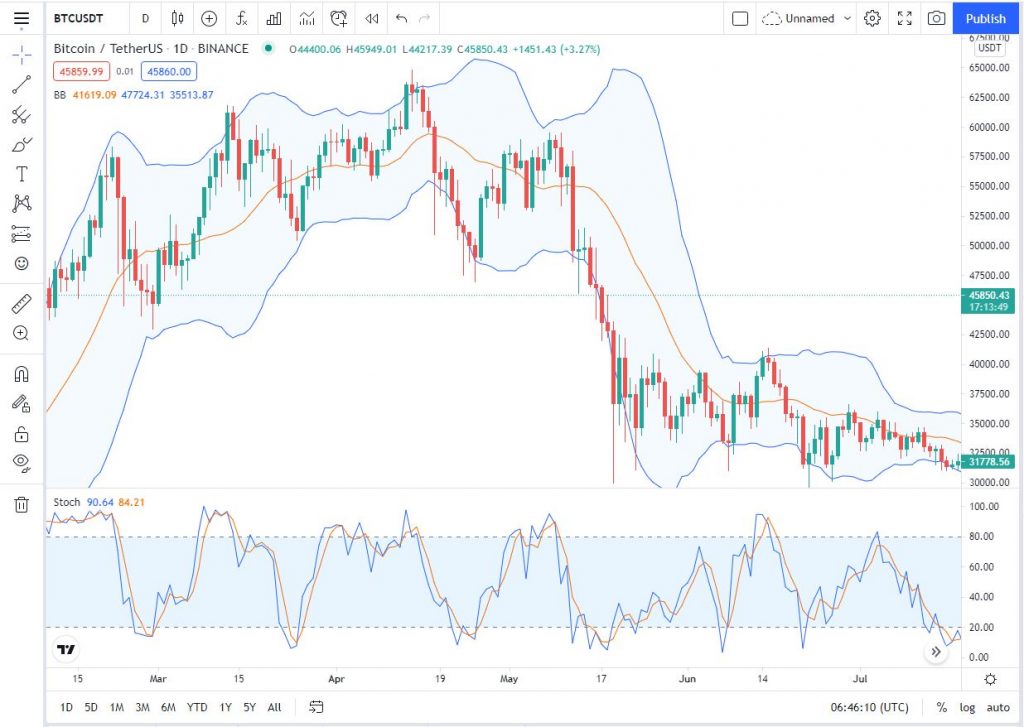
Task: Select the Stoch indicator legend label
Action: tap(67, 502)
